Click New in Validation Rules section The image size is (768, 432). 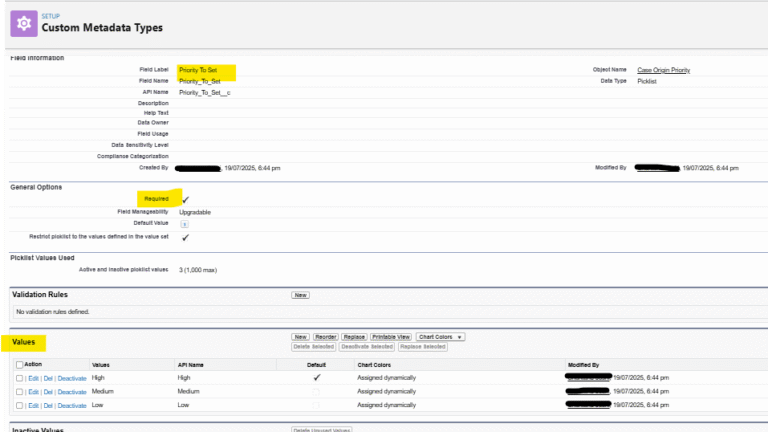pyautogui.click(x=300, y=295)
